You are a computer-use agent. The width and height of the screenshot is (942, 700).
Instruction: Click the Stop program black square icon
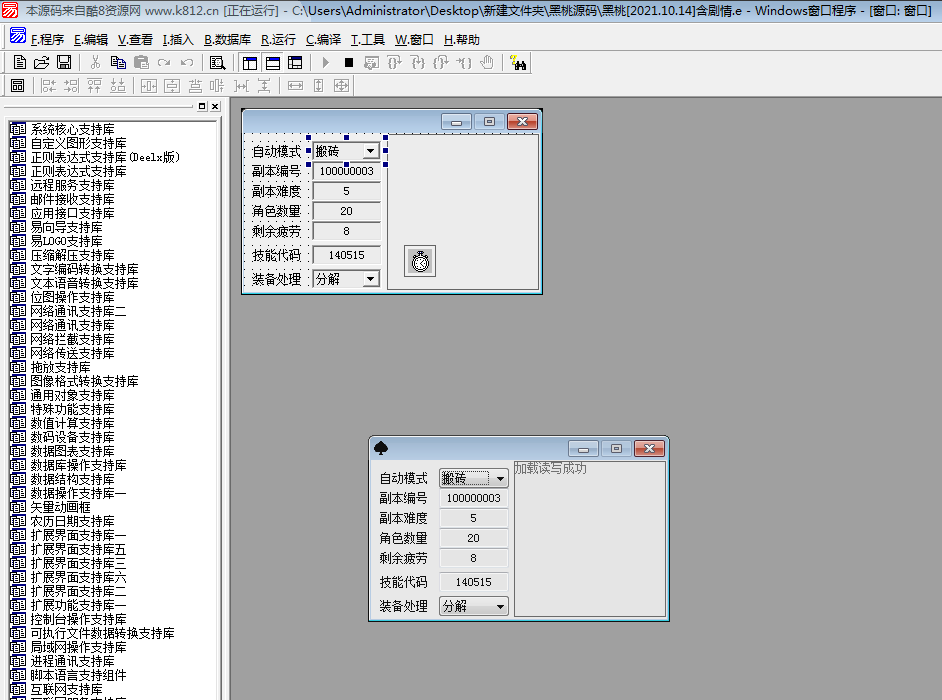click(x=349, y=63)
